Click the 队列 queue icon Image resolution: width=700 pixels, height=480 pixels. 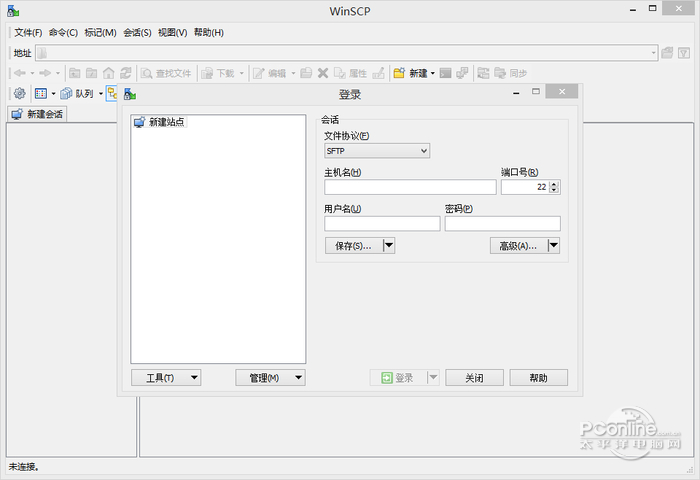coord(66,93)
